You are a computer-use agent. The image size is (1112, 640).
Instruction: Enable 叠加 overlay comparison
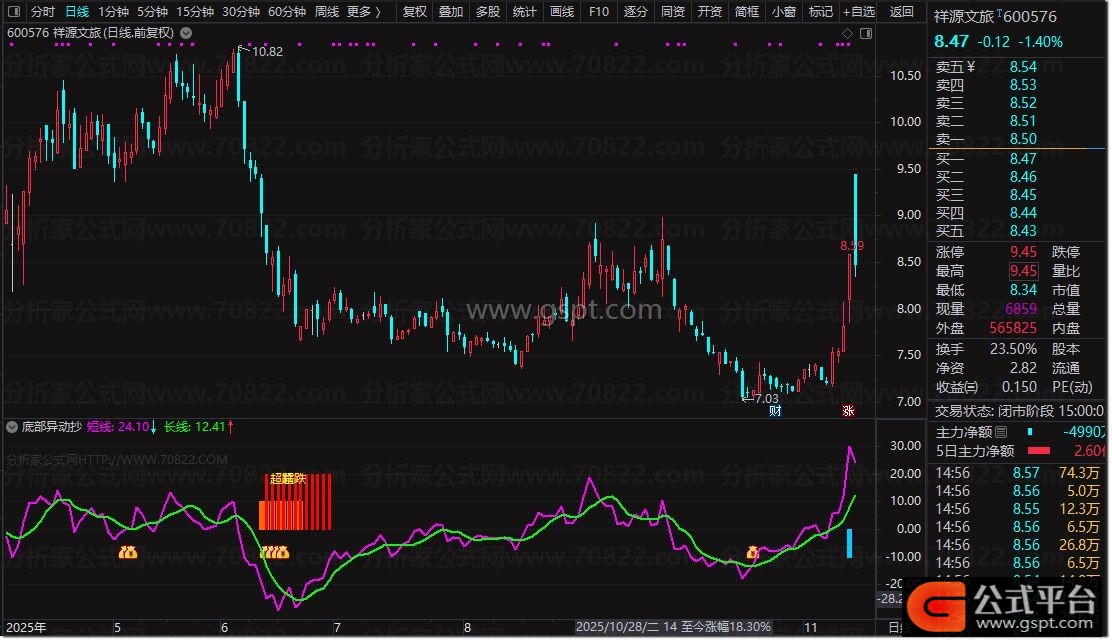(x=451, y=12)
